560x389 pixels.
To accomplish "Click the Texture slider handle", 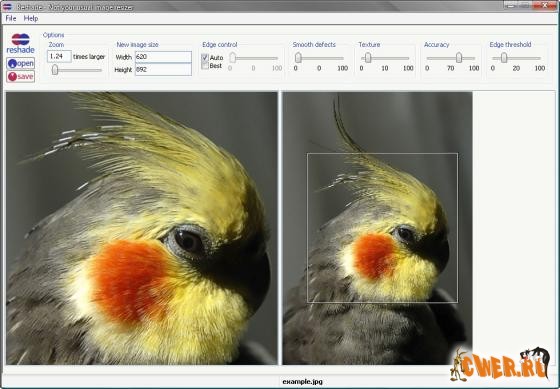I will coord(368,58).
